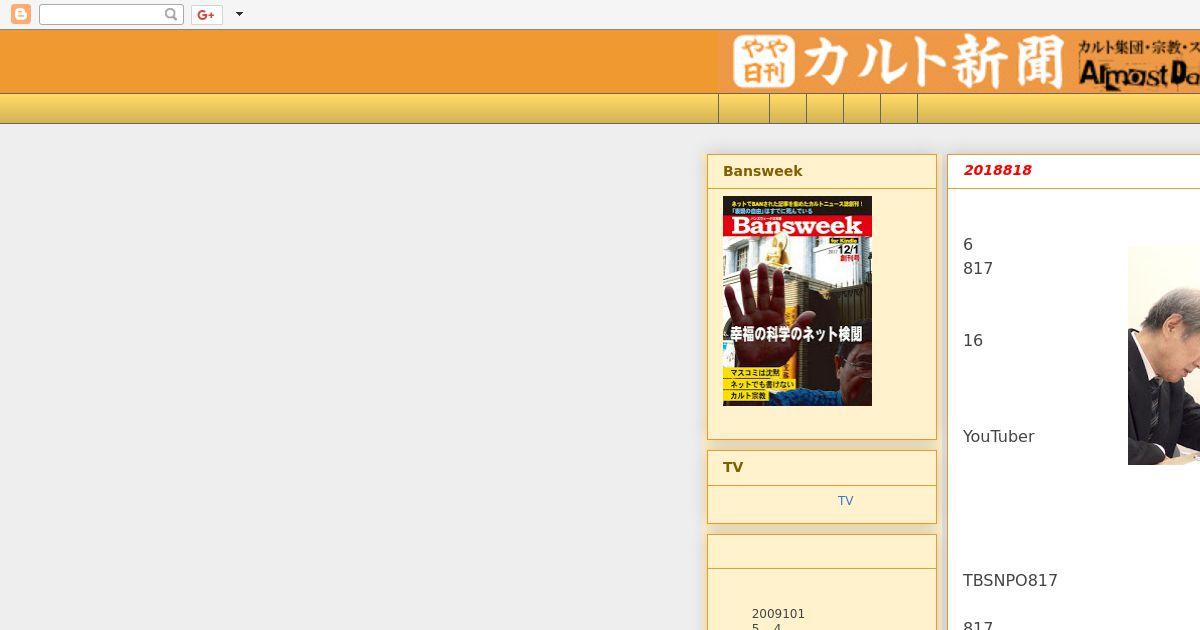This screenshot has width=1200, height=630.
Task: Follow the small TV link
Action: point(845,501)
